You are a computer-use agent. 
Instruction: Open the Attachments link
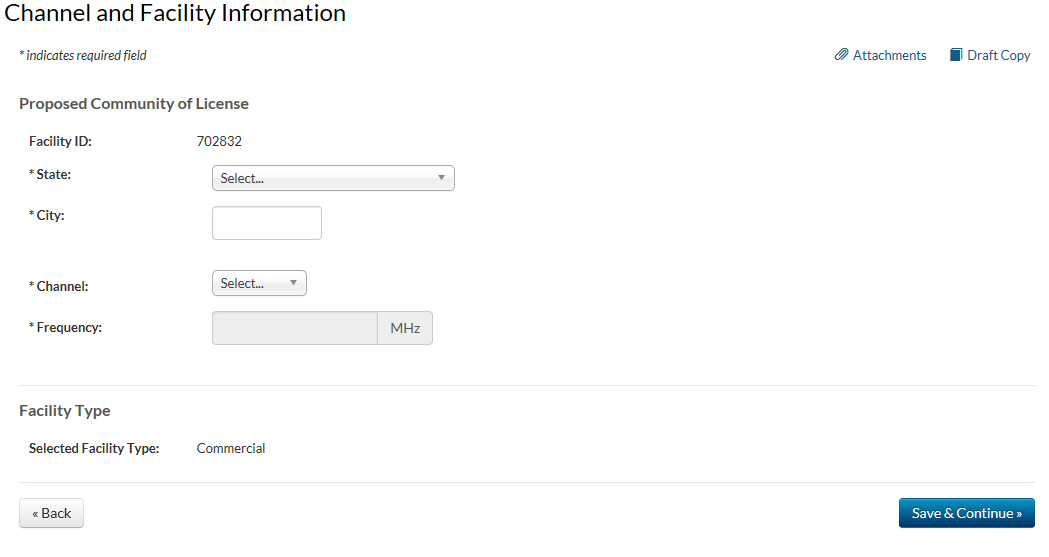(889, 56)
